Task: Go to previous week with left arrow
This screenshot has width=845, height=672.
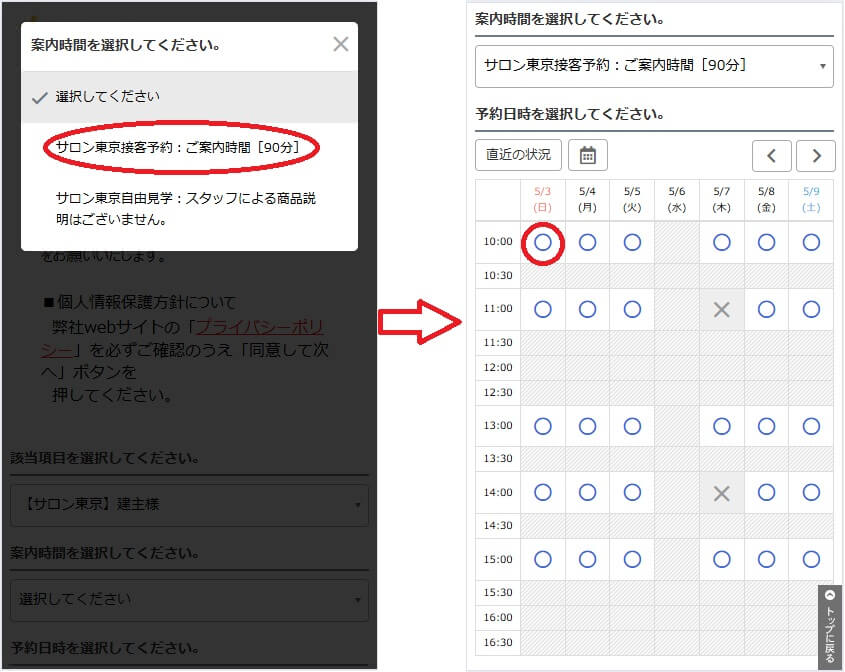Action: (771, 155)
